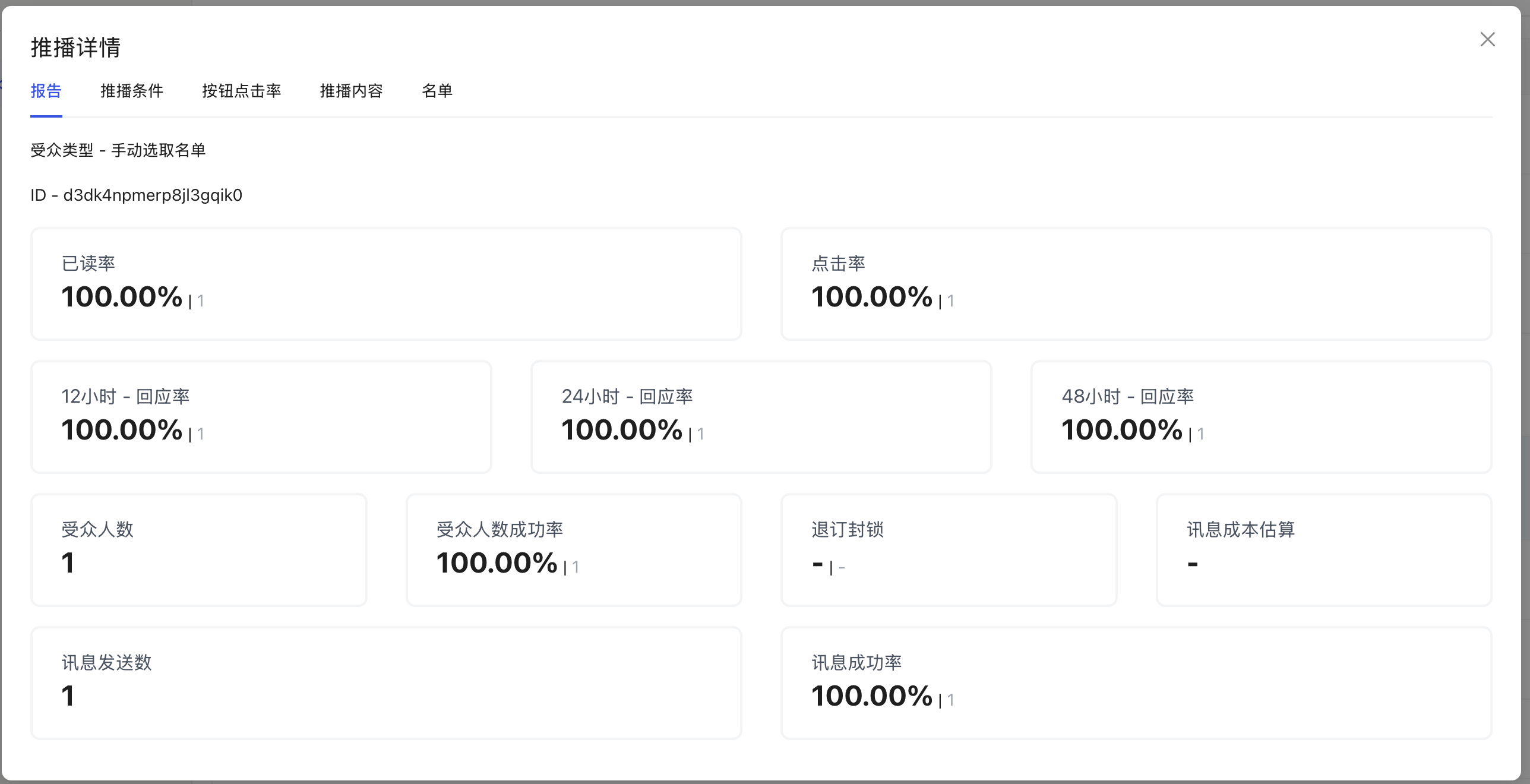Switch to the 推播条件 tab
This screenshot has height=784, width=1530.
pos(132,91)
